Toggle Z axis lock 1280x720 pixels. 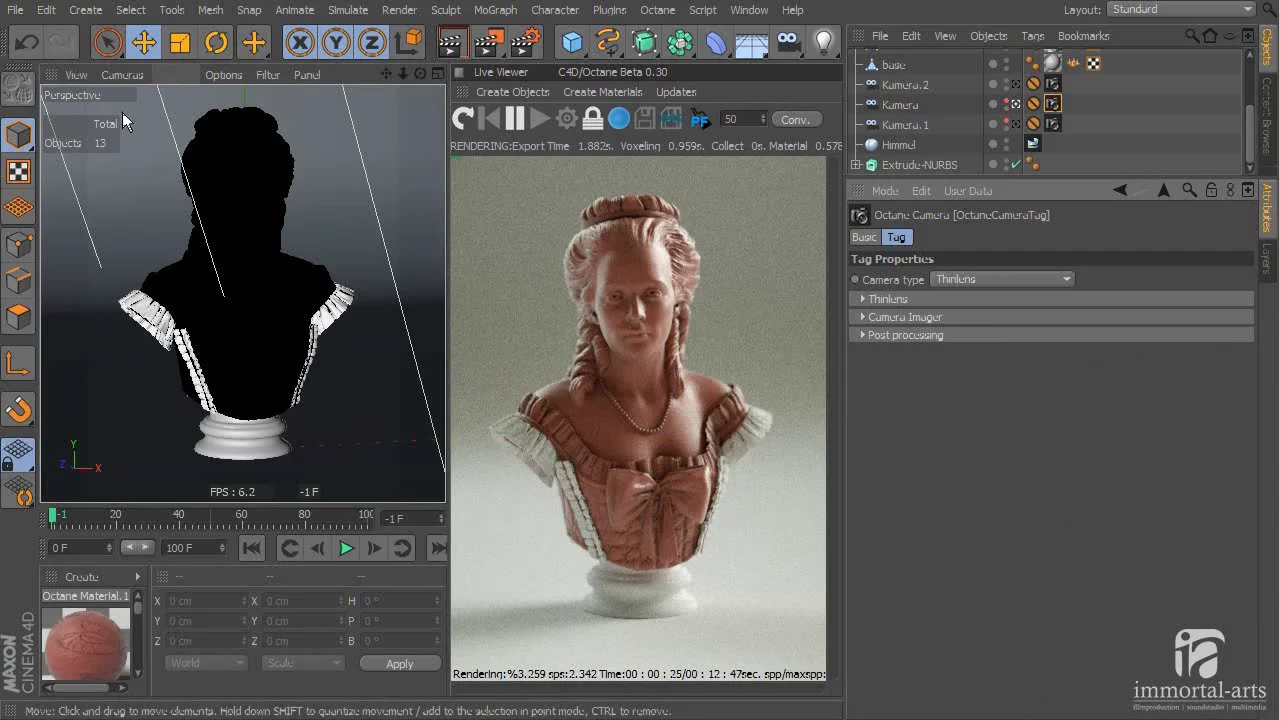372,42
